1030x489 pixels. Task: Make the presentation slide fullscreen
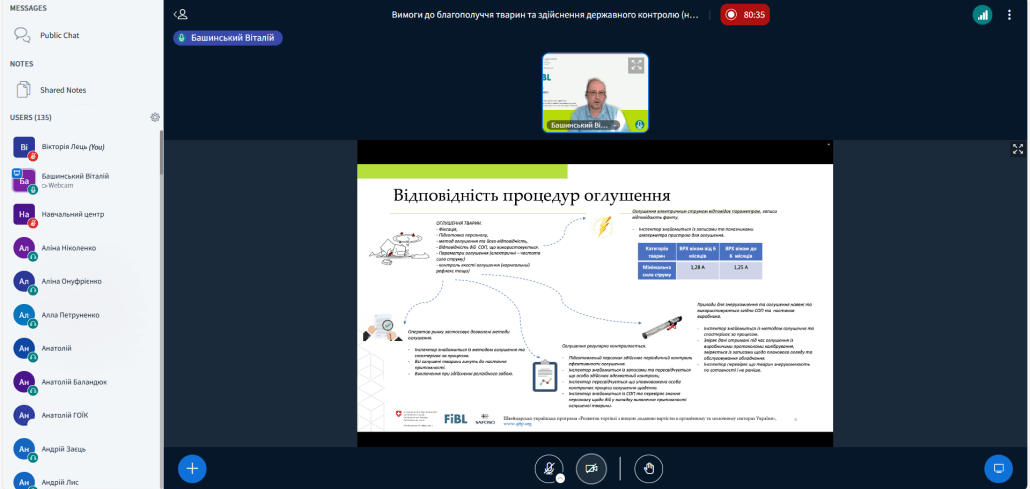pos(1018,149)
